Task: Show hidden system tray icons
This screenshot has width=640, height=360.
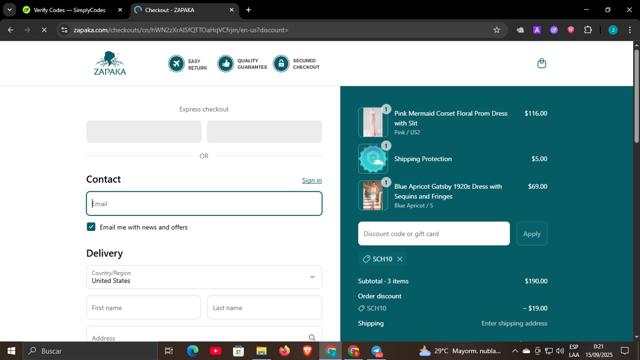Action: (x=515, y=351)
